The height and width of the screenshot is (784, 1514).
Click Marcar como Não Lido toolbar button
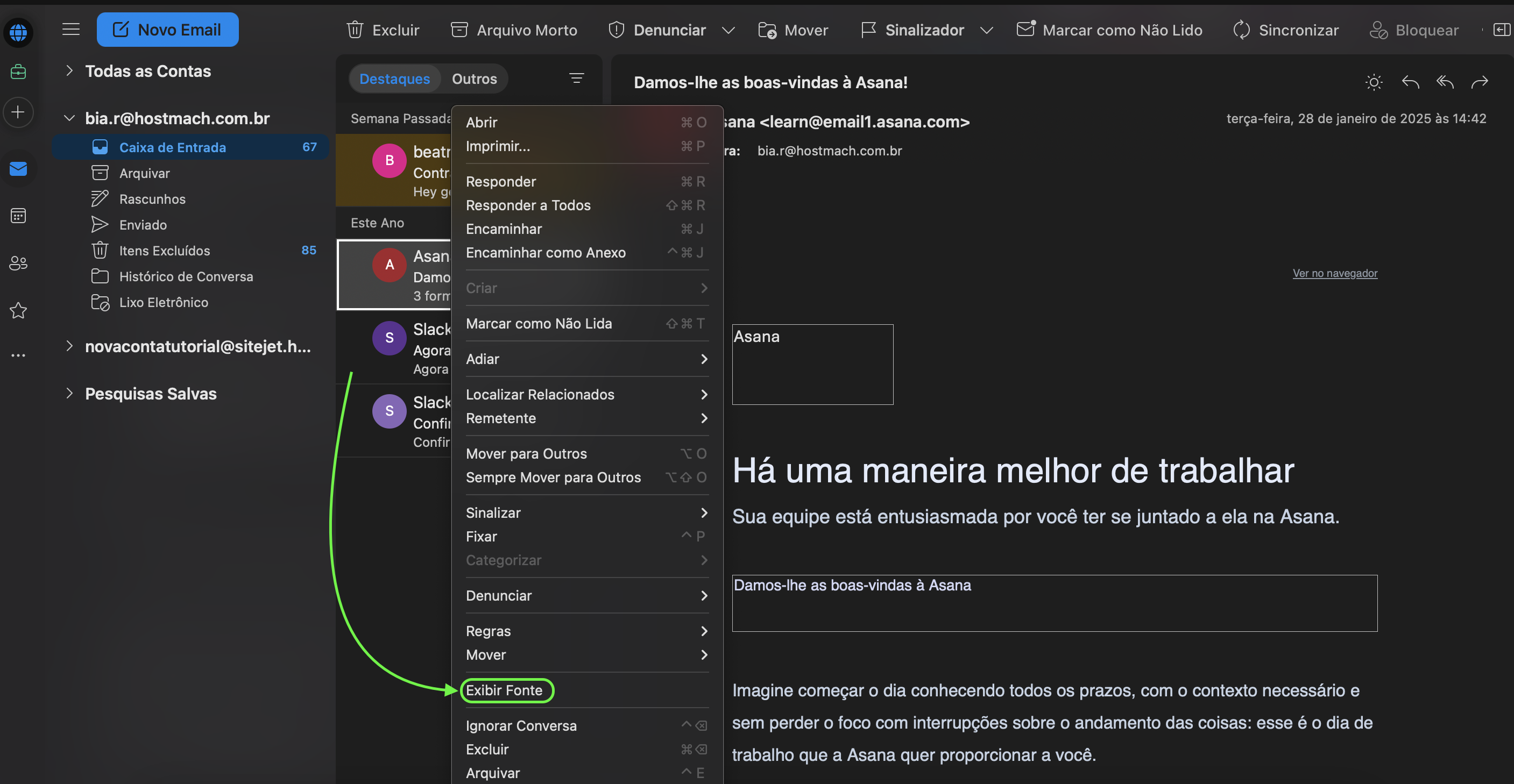click(x=1109, y=30)
